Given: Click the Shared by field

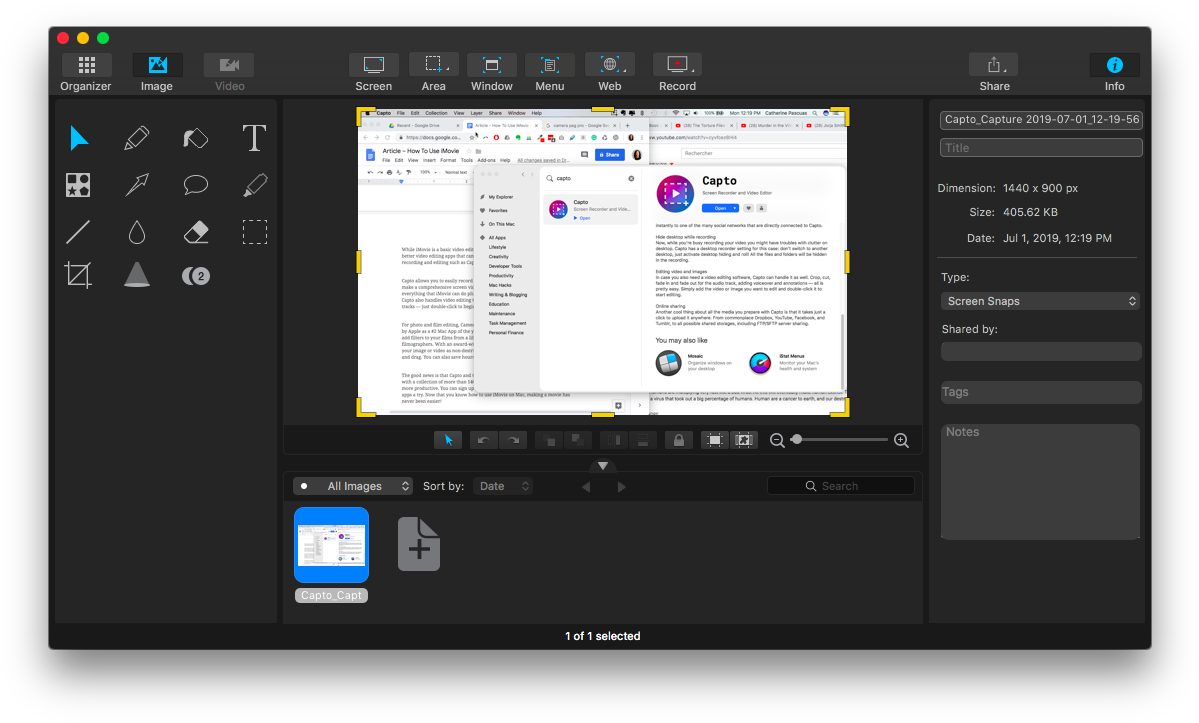Looking at the screenshot, I should coord(1041,352).
